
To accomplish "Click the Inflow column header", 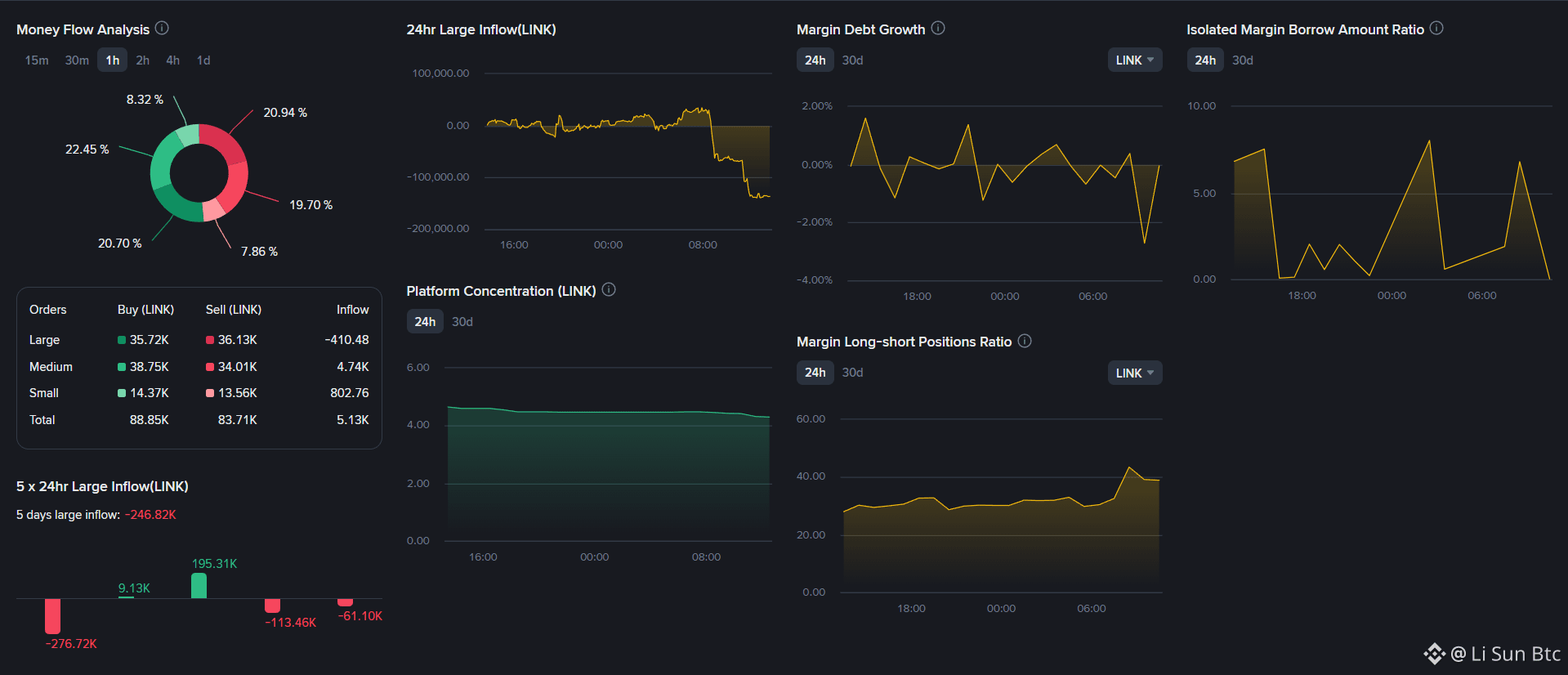I will tap(353, 310).
